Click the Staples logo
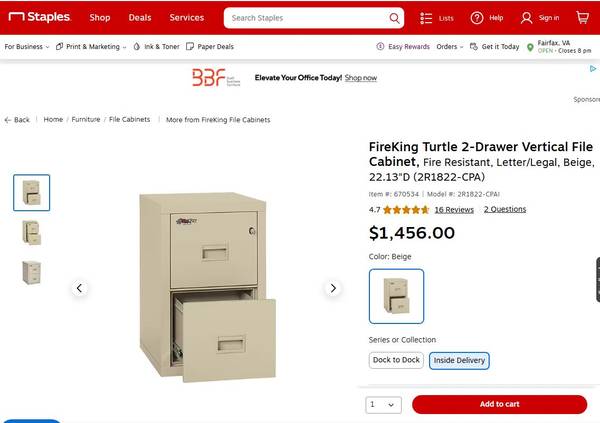This screenshot has width=600, height=423. pyautogui.click(x=40, y=17)
